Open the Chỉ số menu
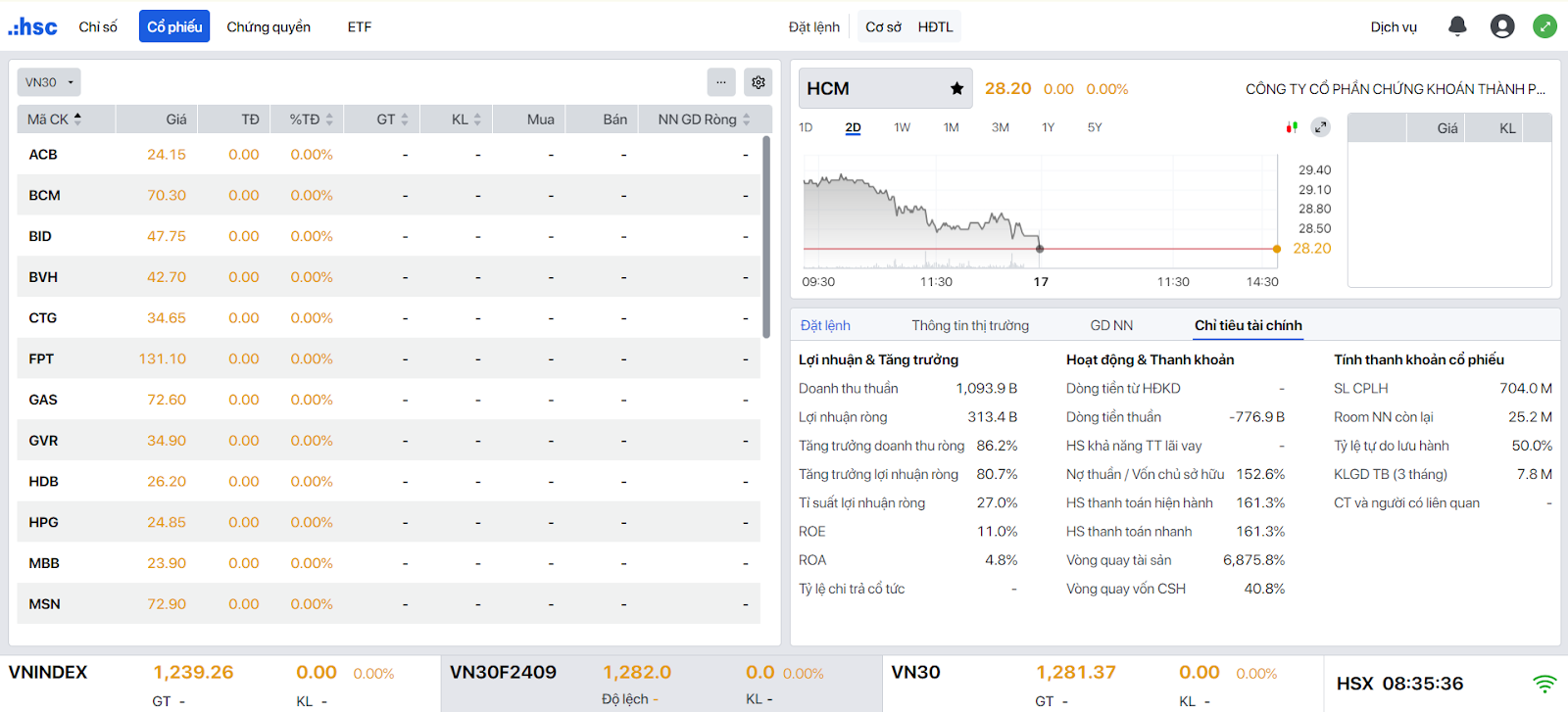This screenshot has width=1568, height=712. (98, 26)
